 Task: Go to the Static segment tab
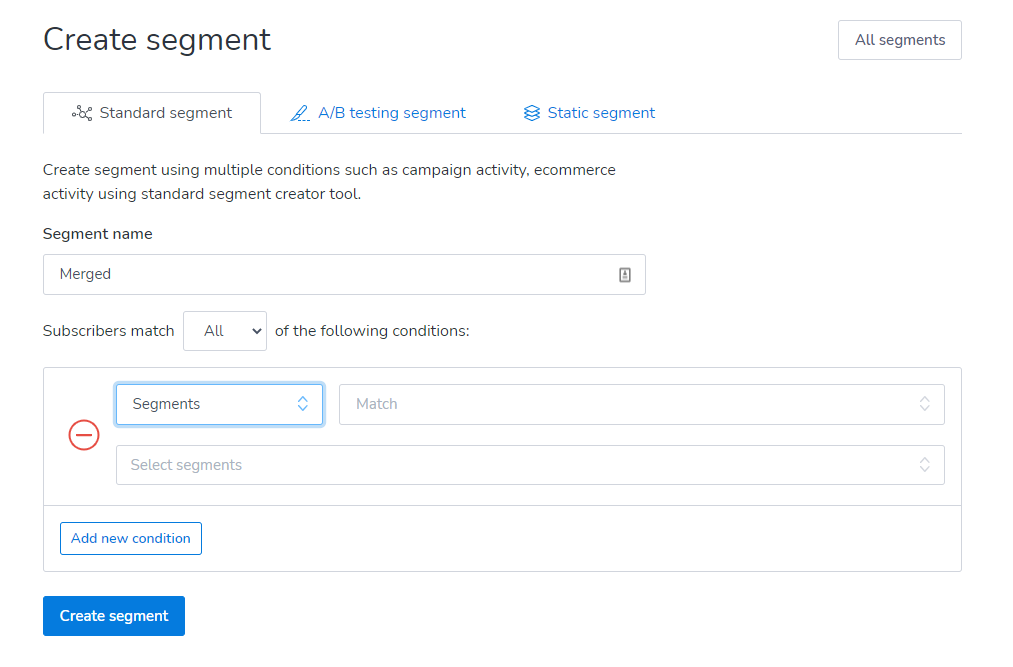coord(601,113)
